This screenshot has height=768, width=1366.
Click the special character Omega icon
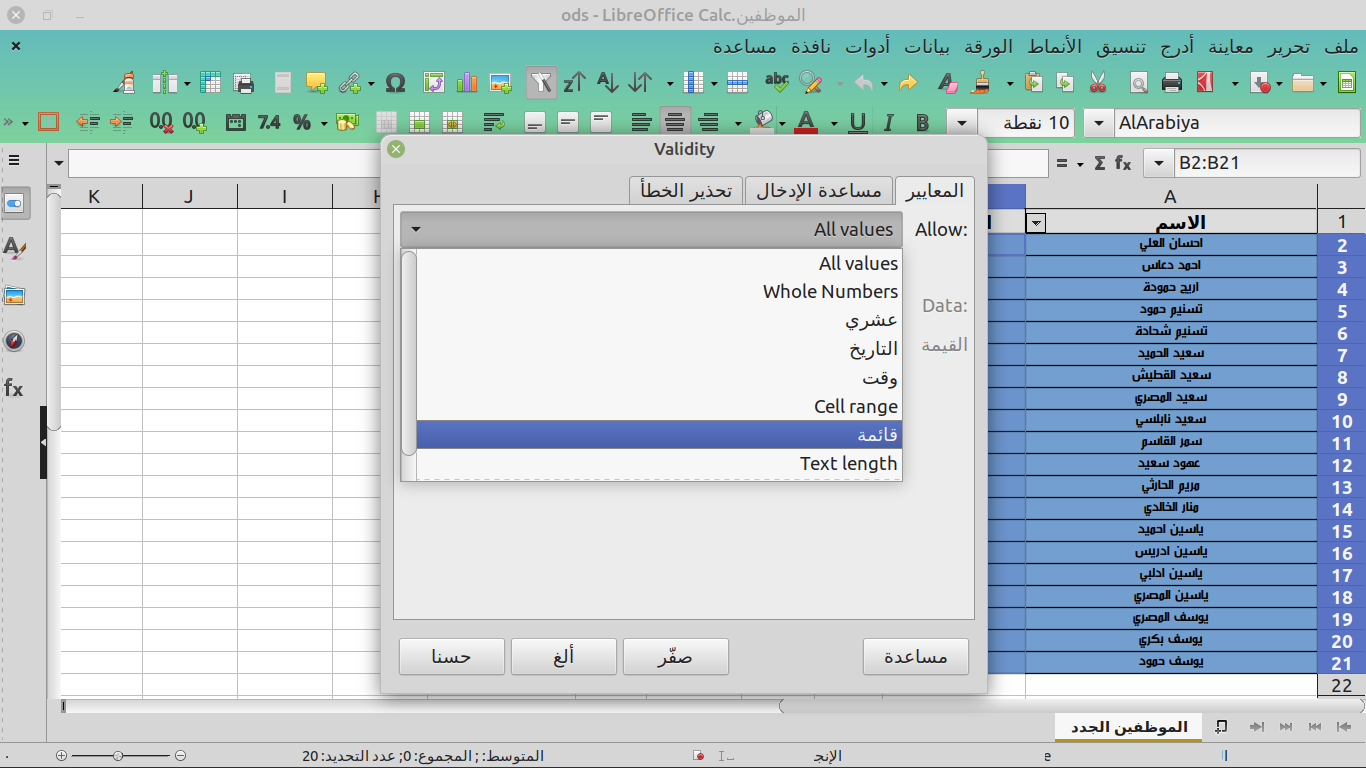[395, 83]
